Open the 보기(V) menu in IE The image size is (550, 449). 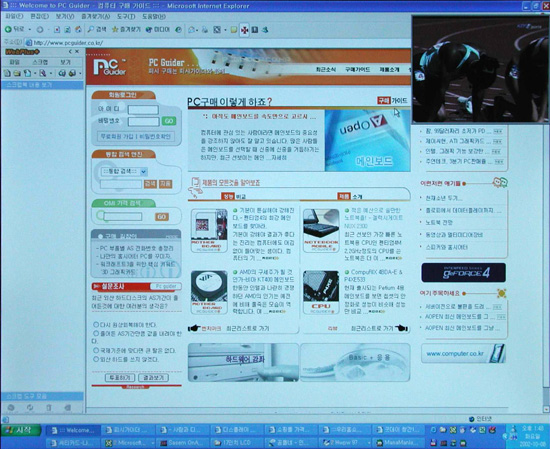[65, 16]
